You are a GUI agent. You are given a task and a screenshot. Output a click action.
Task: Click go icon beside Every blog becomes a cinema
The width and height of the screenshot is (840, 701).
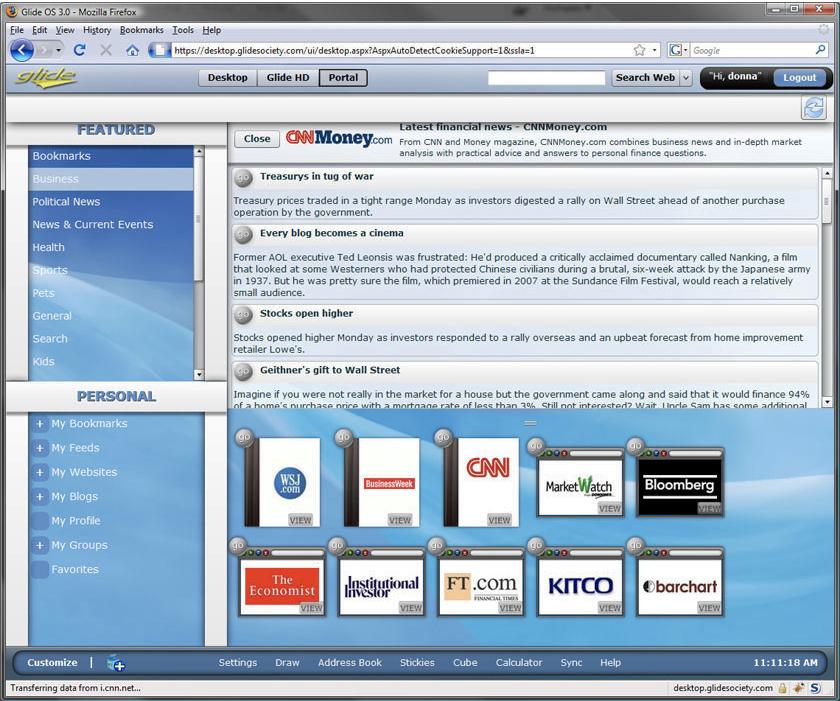[243, 234]
